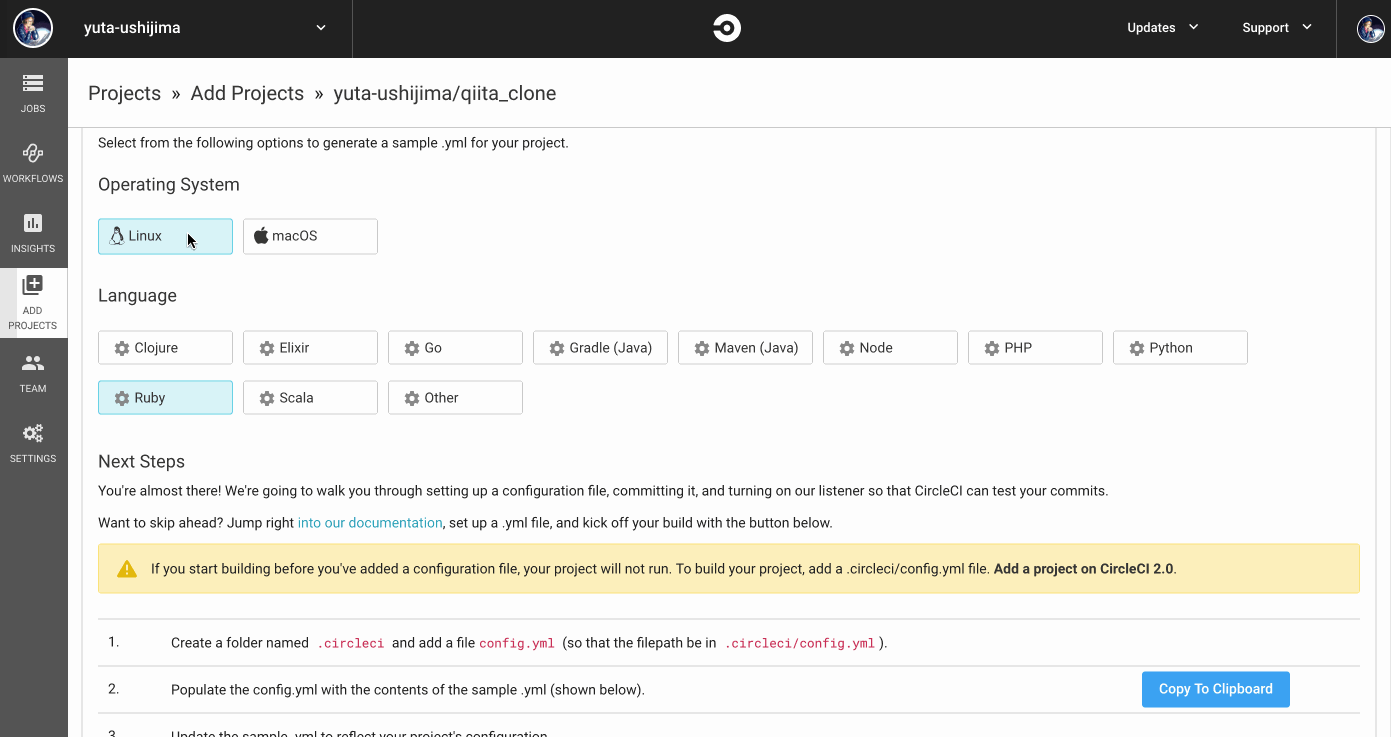Select Ruby as the language

[165, 398]
